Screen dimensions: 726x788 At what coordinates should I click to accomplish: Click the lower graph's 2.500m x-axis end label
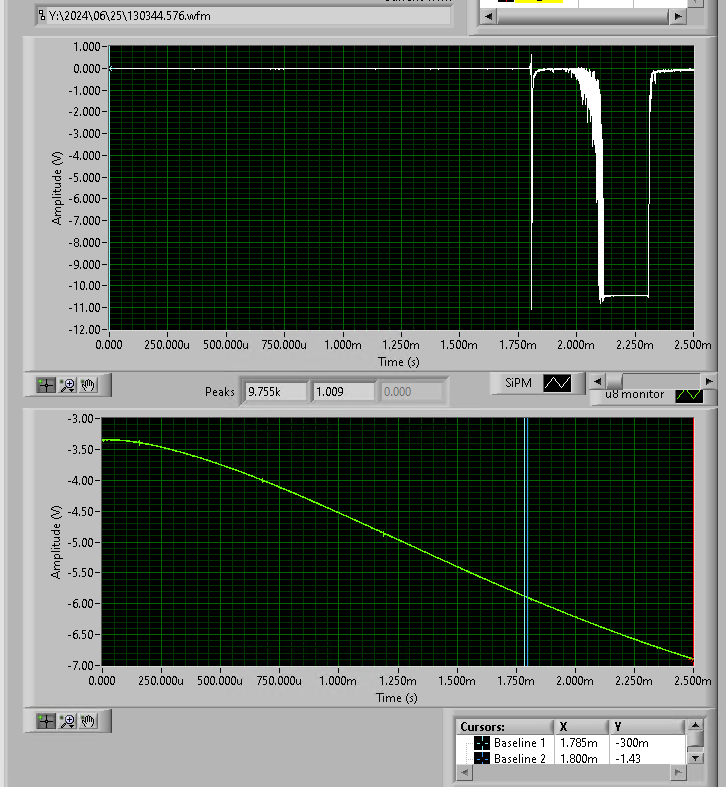693,681
